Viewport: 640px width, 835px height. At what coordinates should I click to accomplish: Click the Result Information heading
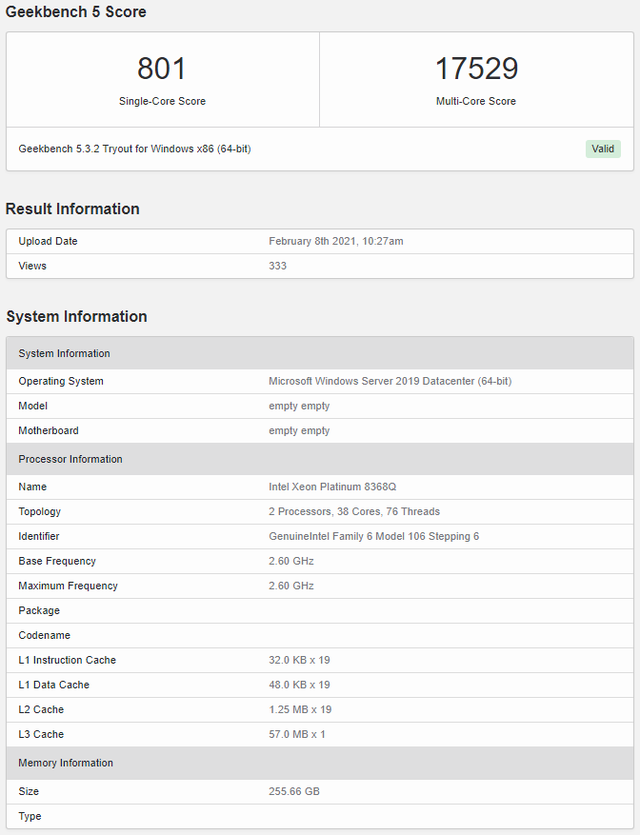coord(72,209)
